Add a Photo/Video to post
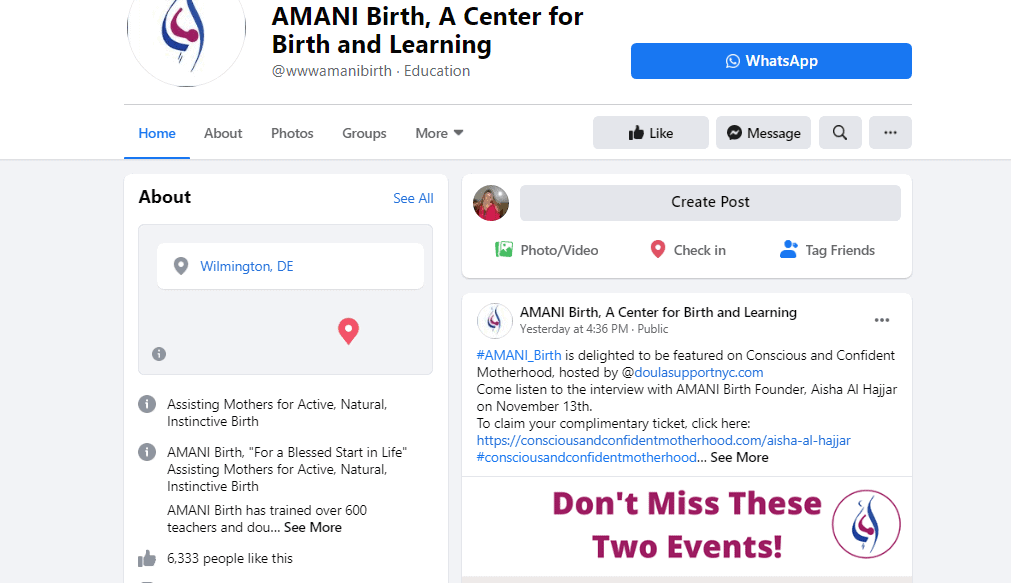This screenshot has height=583, width=1011. coord(546,250)
